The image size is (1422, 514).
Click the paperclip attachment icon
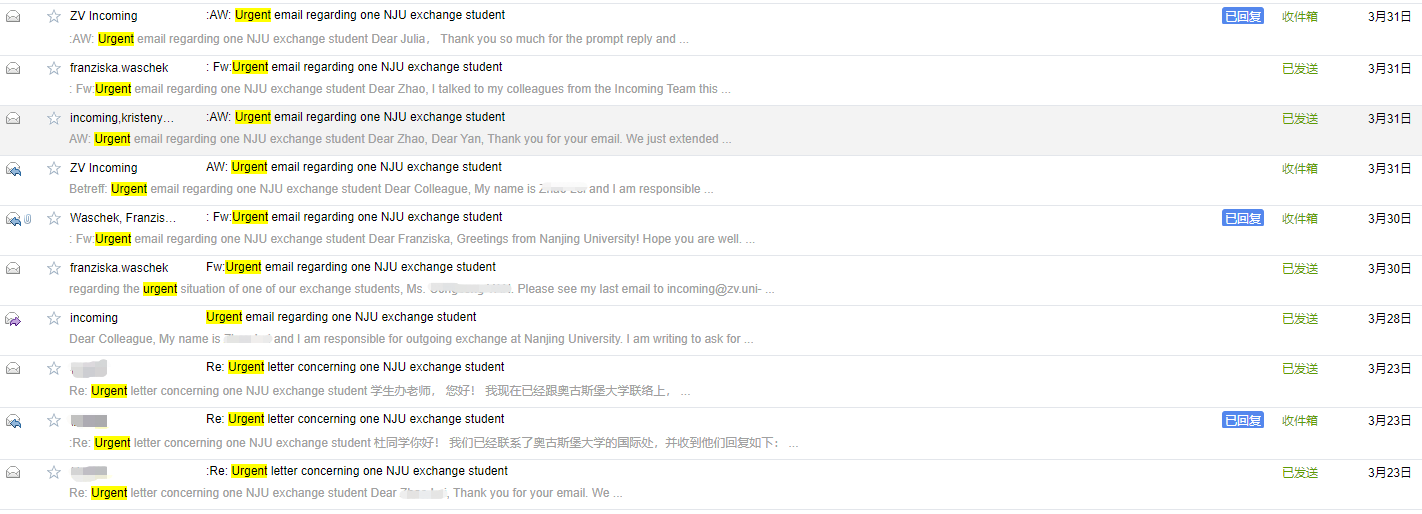[28, 218]
